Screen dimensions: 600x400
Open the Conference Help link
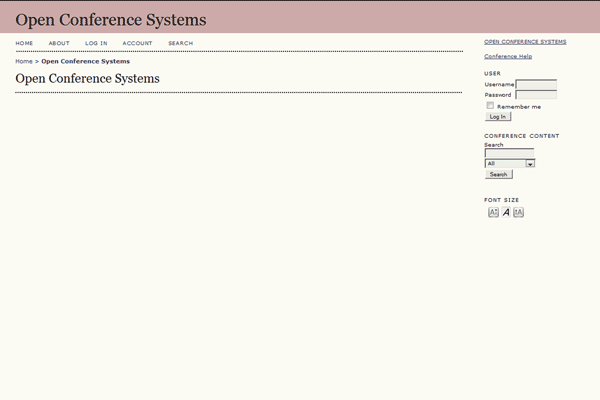point(508,56)
